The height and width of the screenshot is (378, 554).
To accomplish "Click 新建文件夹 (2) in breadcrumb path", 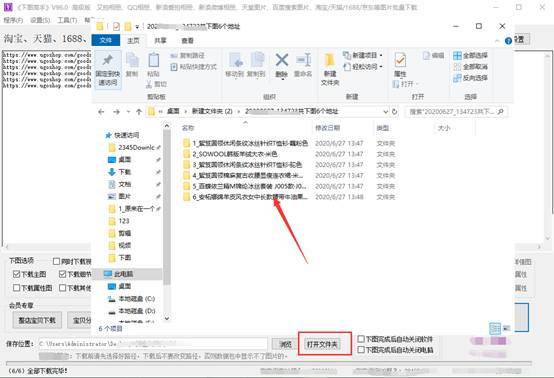I will click(212, 111).
